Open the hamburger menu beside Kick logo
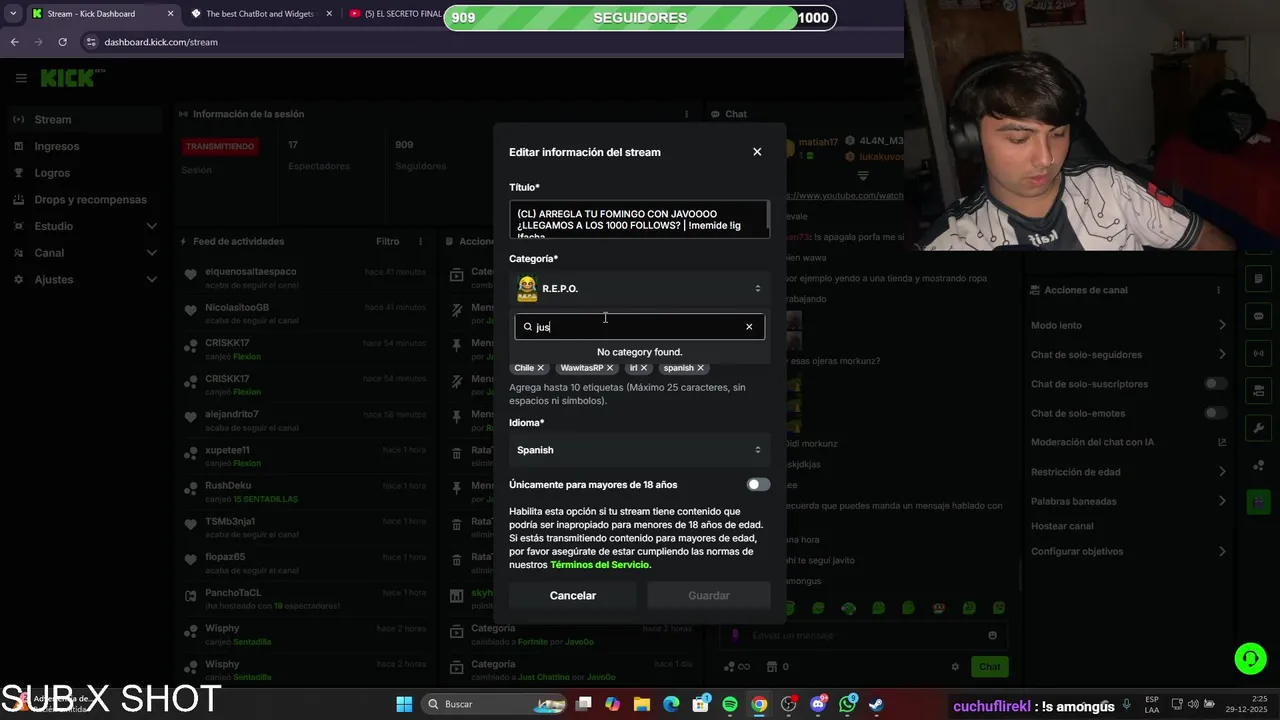 (21, 78)
